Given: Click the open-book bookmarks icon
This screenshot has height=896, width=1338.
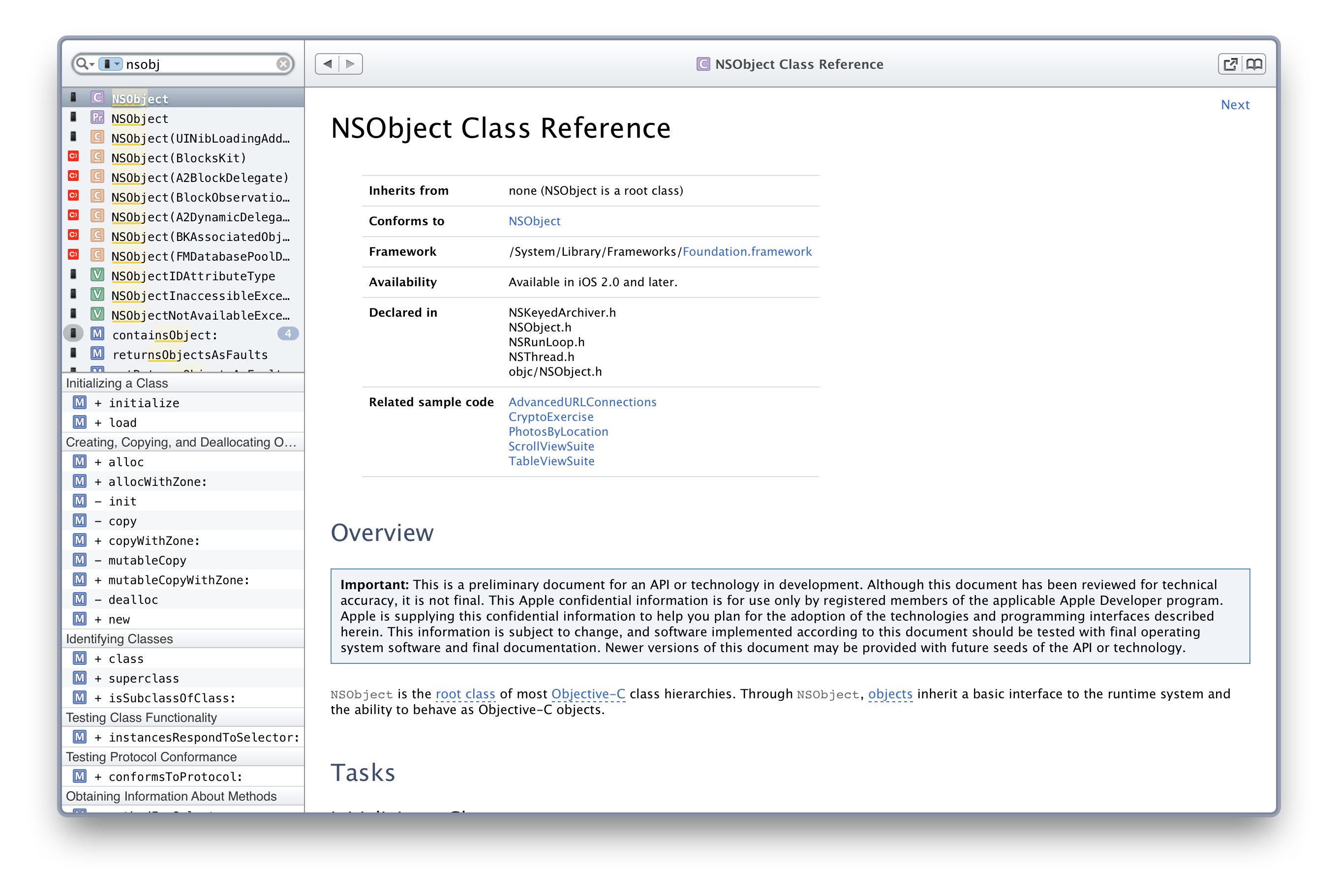Looking at the screenshot, I should [x=1254, y=64].
